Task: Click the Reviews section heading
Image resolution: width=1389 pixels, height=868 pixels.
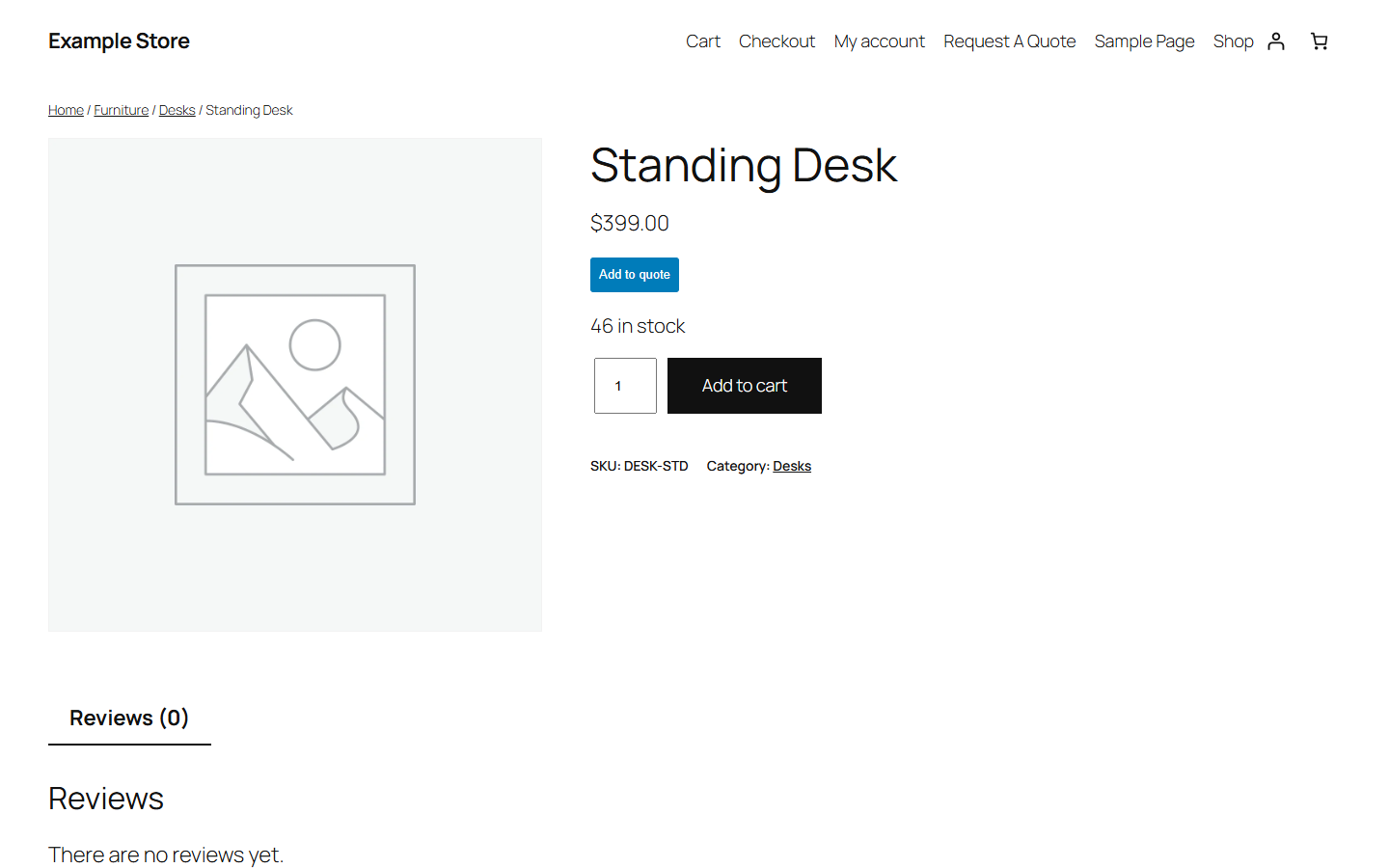Action: coord(106,799)
